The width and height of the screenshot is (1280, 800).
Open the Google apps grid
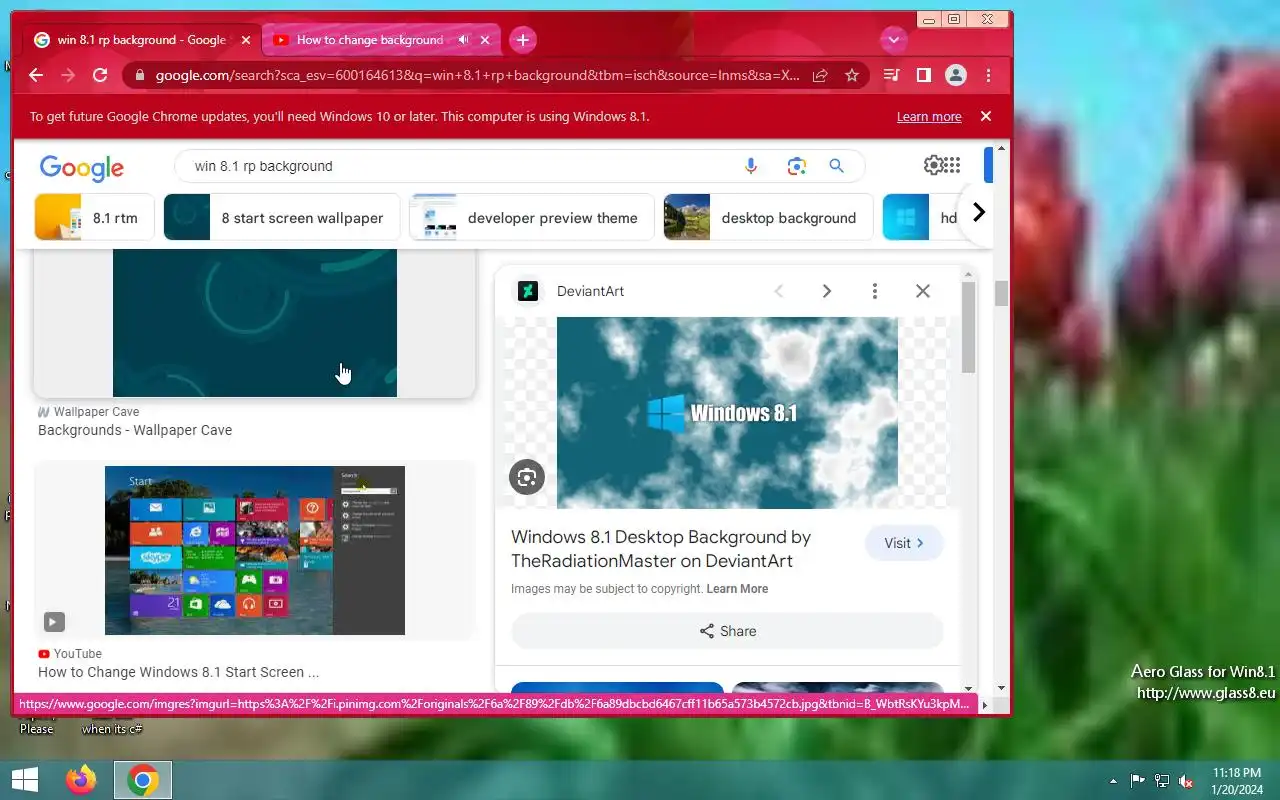[951, 165]
